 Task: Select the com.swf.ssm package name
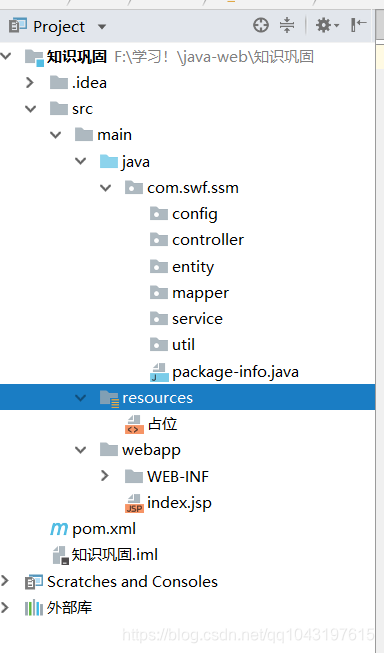pos(193,188)
